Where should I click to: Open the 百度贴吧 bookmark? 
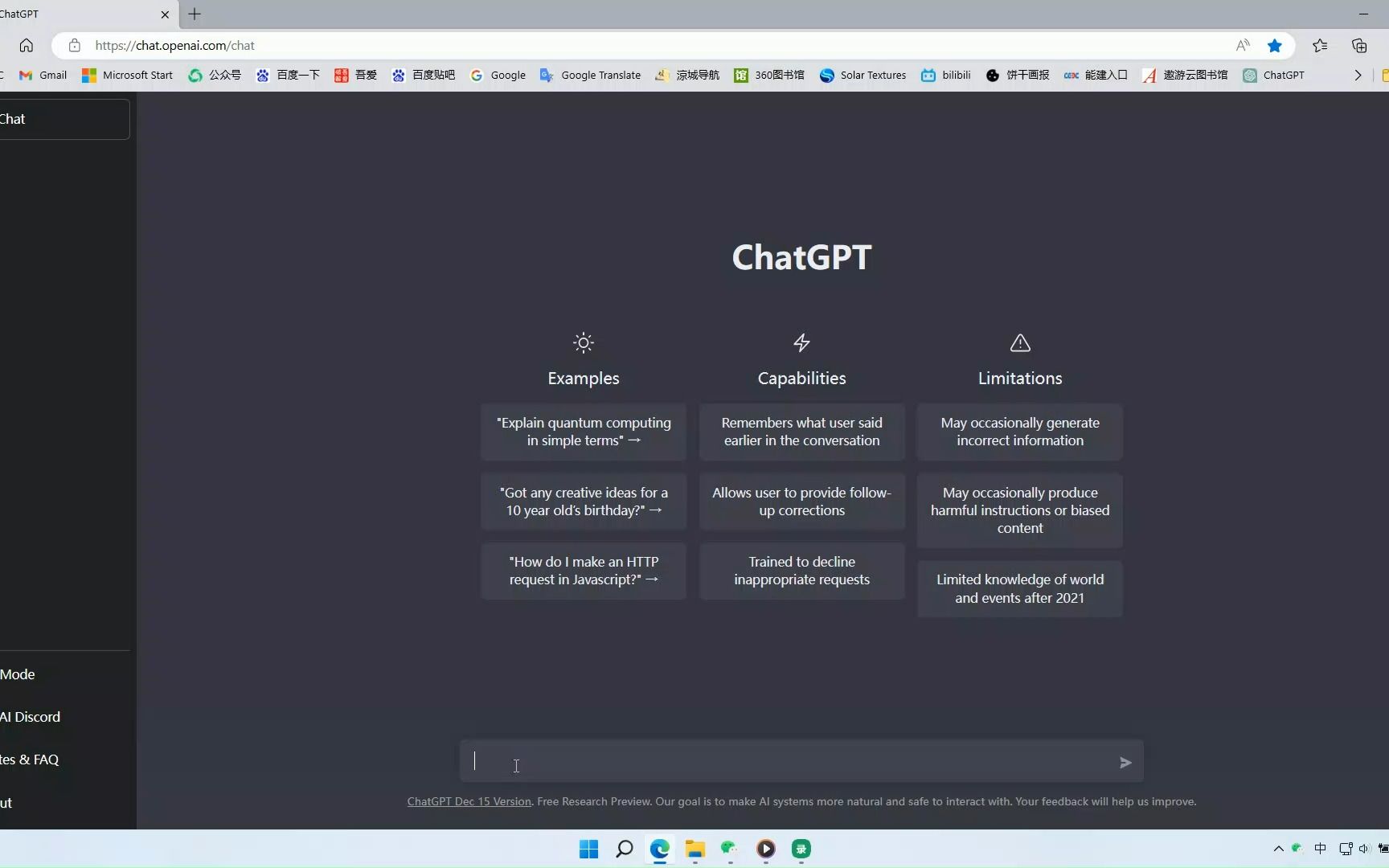tap(423, 75)
